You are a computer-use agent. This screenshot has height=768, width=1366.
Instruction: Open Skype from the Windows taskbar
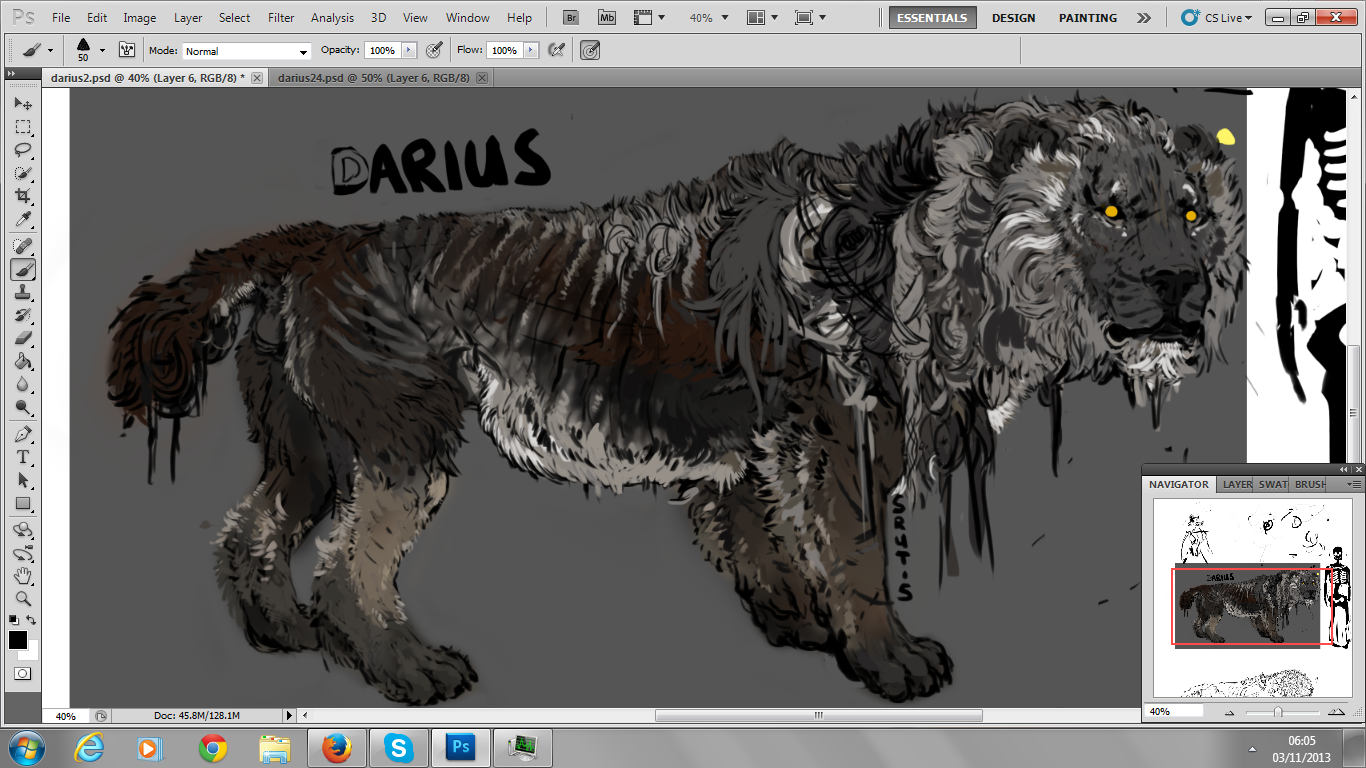tap(399, 747)
